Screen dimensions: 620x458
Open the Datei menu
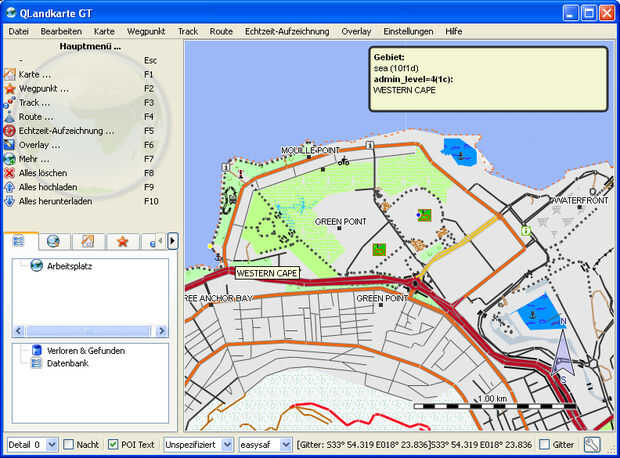pyautogui.click(x=18, y=31)
